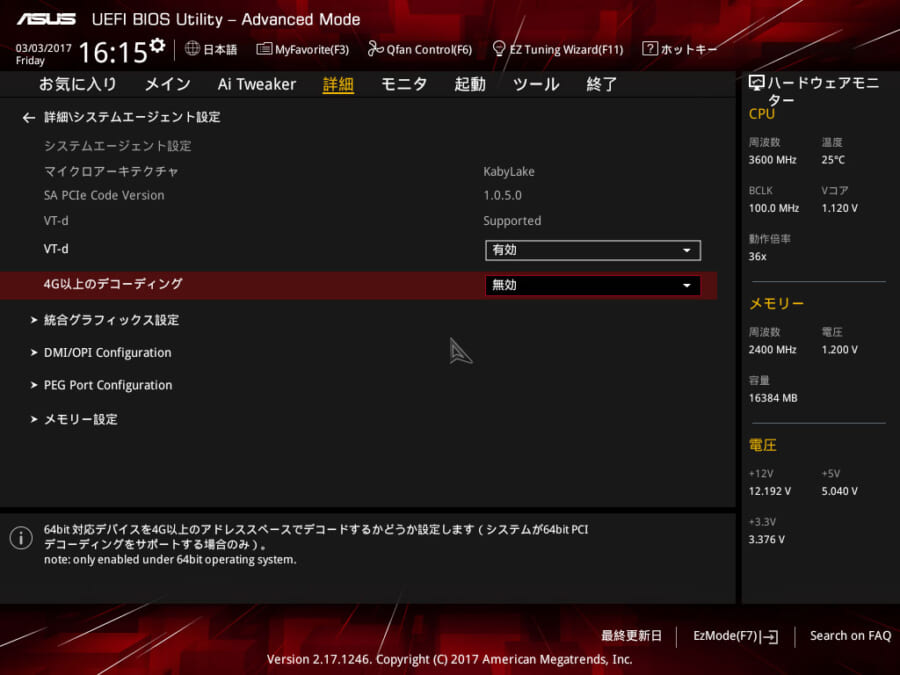Screen dimensions: 900x675
Task: Click the ハードウェアモニター panel title
Action: pos(823,91)
